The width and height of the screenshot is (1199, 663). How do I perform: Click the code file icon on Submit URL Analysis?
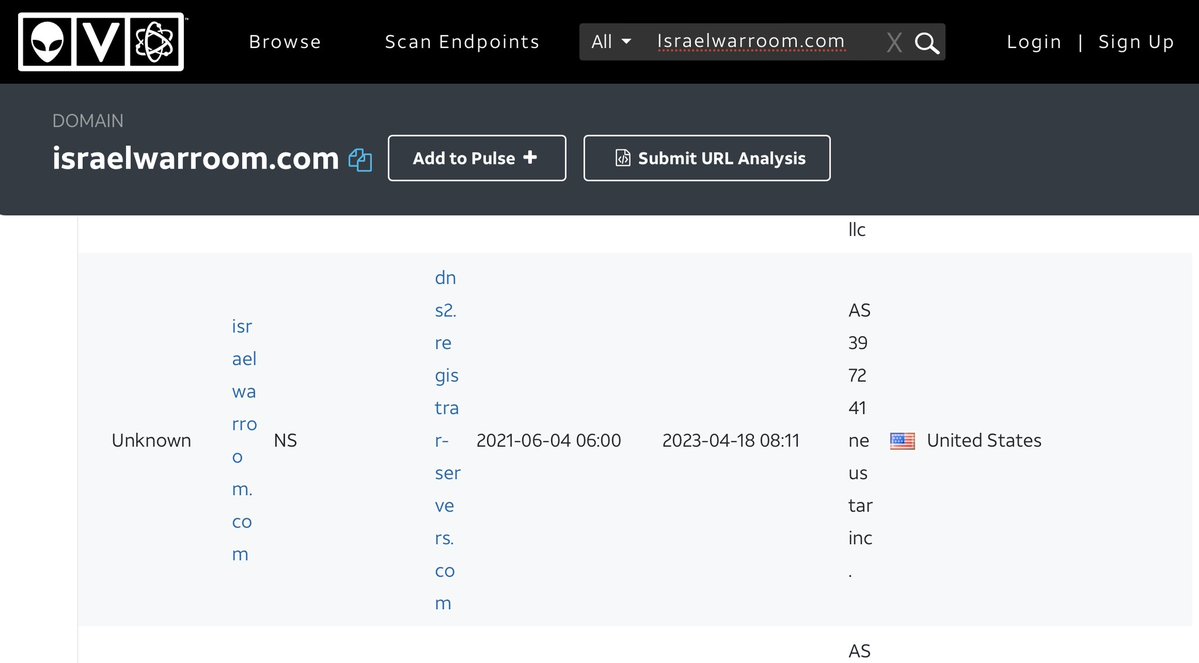(x=622, y=158)
